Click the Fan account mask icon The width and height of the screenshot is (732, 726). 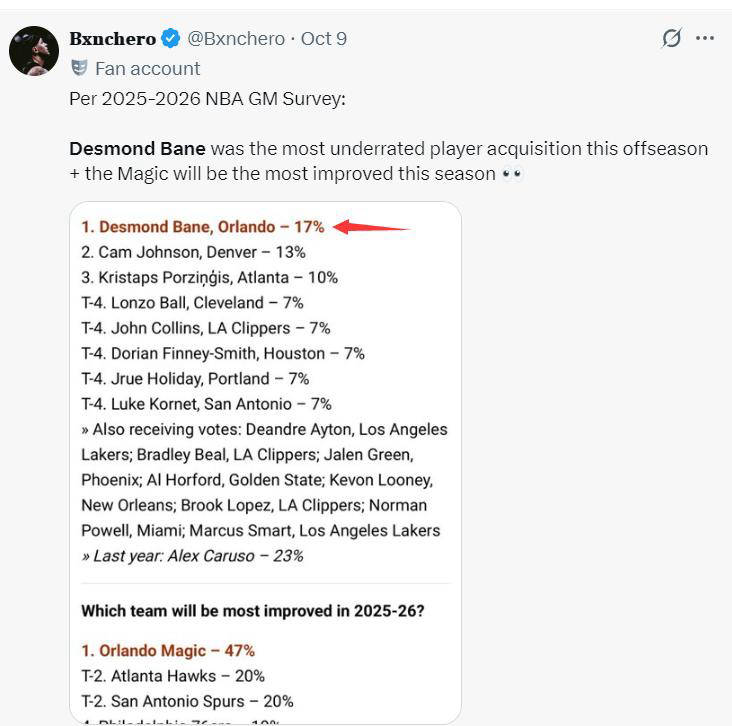pos(79,68)
